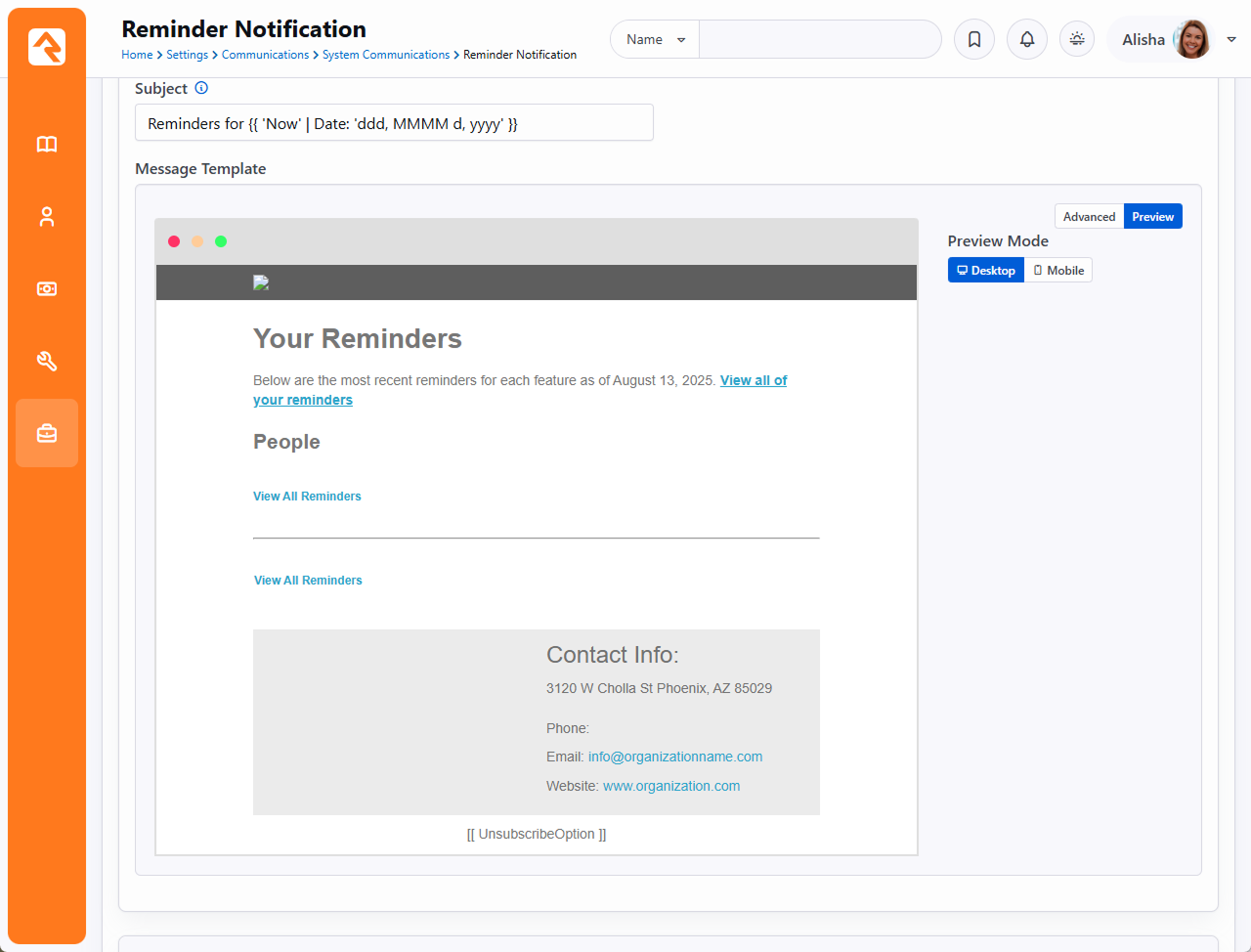Open the Intranet book icon in sidebar

[x=47, y=145]
